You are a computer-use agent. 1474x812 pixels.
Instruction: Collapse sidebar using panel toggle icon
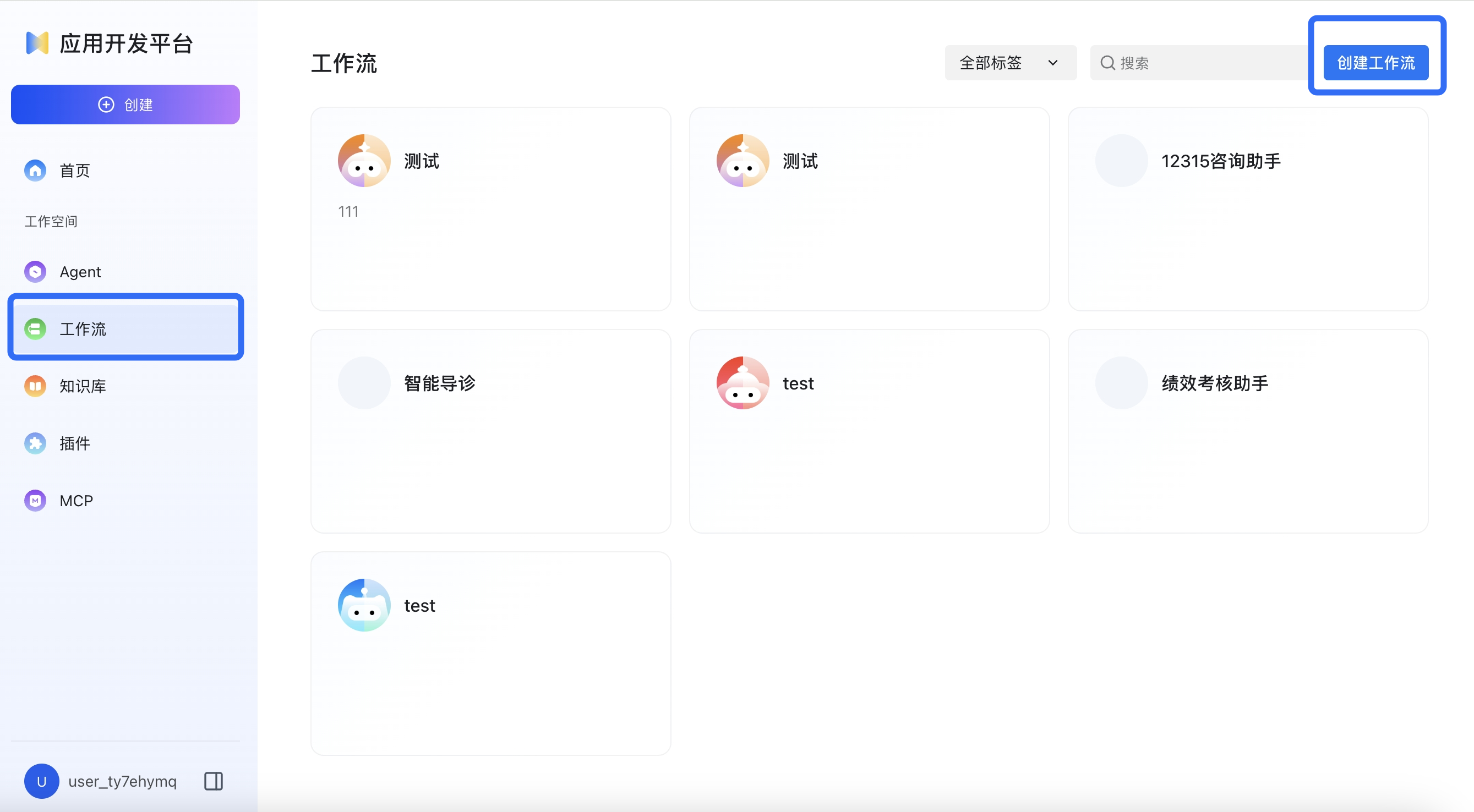214,781
